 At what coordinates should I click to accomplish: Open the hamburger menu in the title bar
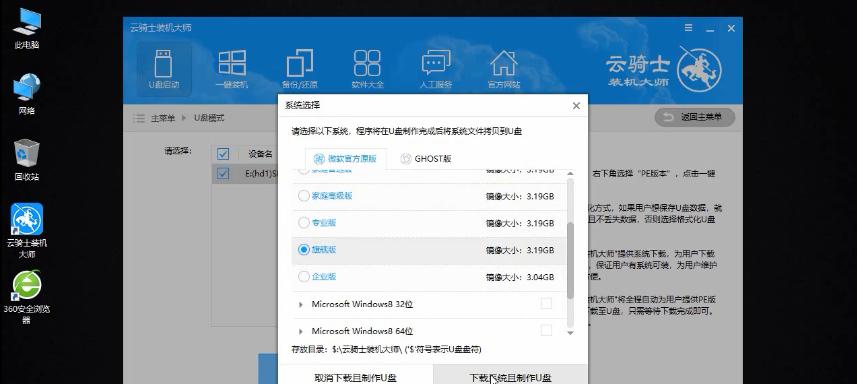689,28
